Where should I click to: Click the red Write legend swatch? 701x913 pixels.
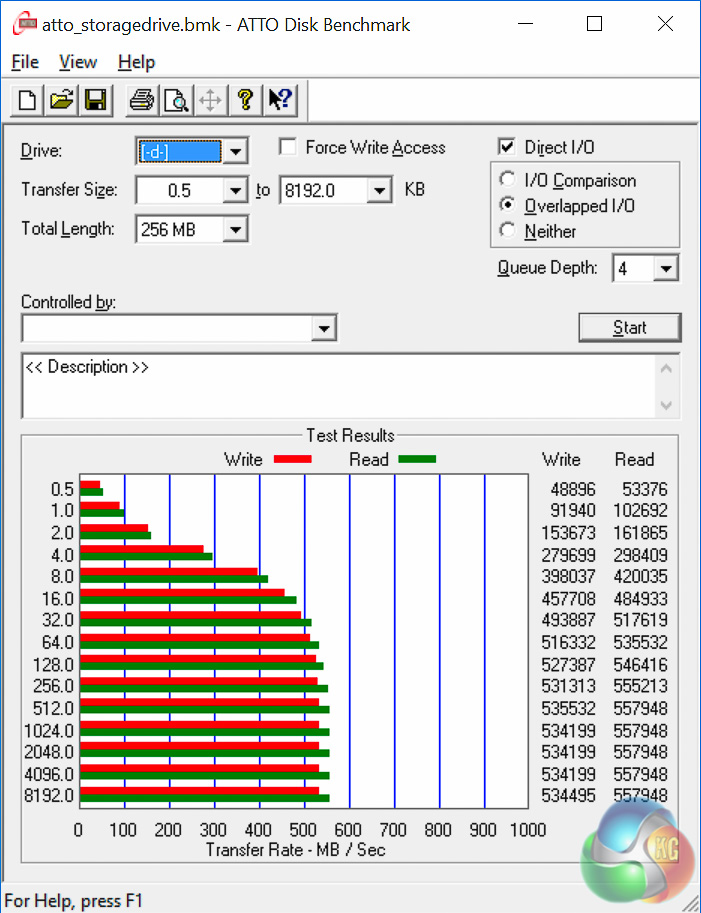[x=292, y=459]
